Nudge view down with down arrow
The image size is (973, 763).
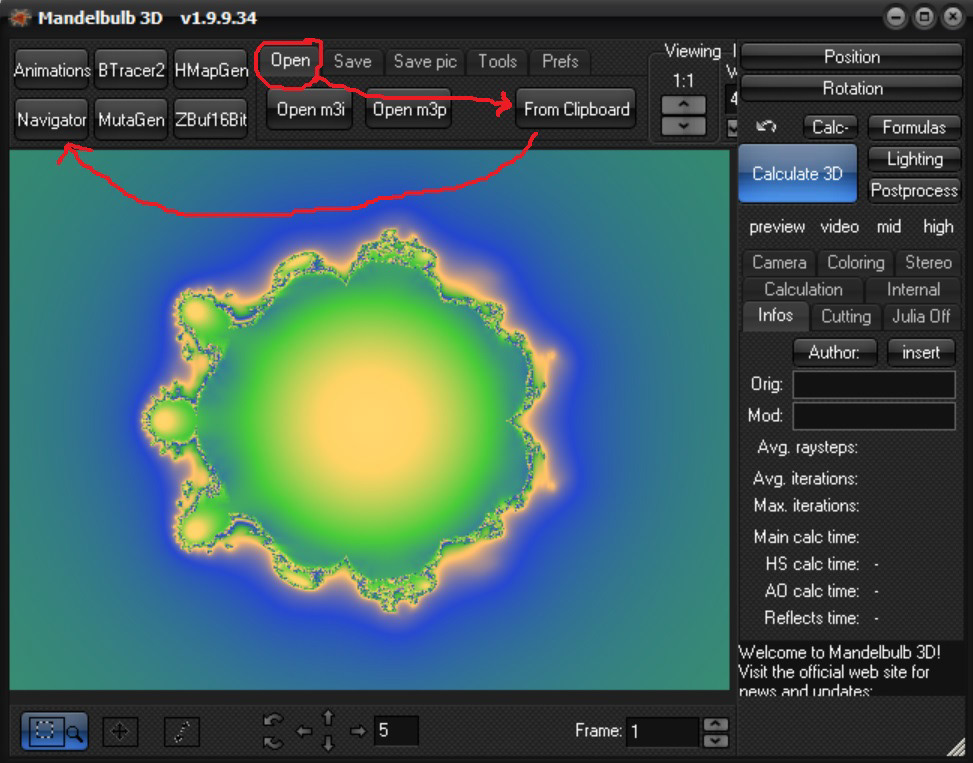coord(328,743)
